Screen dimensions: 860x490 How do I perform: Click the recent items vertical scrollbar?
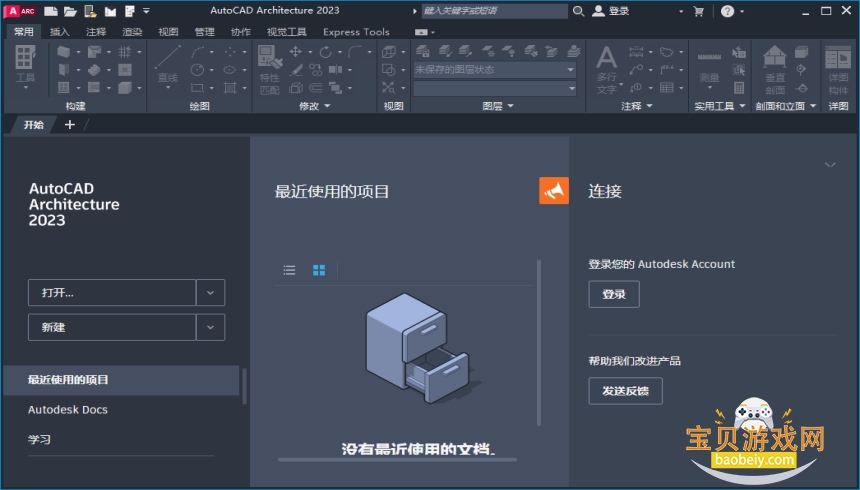(x=539, y=342)
